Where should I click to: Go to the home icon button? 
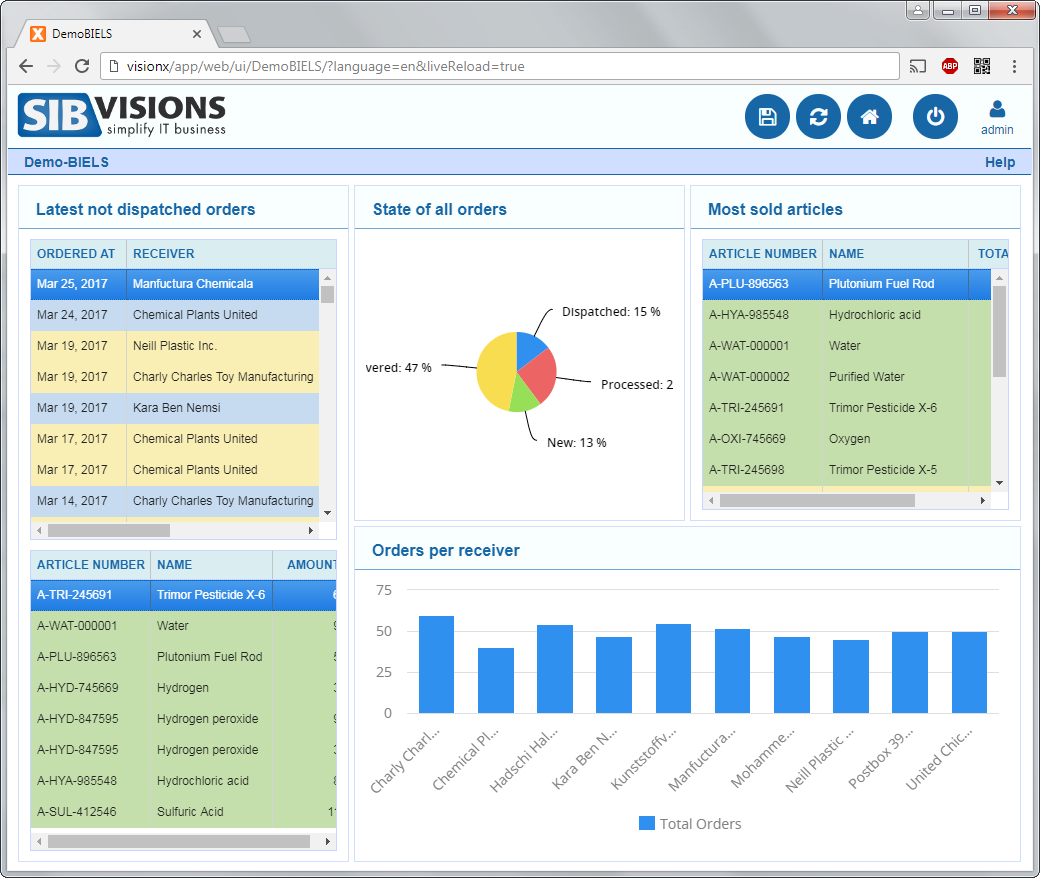[x=869, y=117]
